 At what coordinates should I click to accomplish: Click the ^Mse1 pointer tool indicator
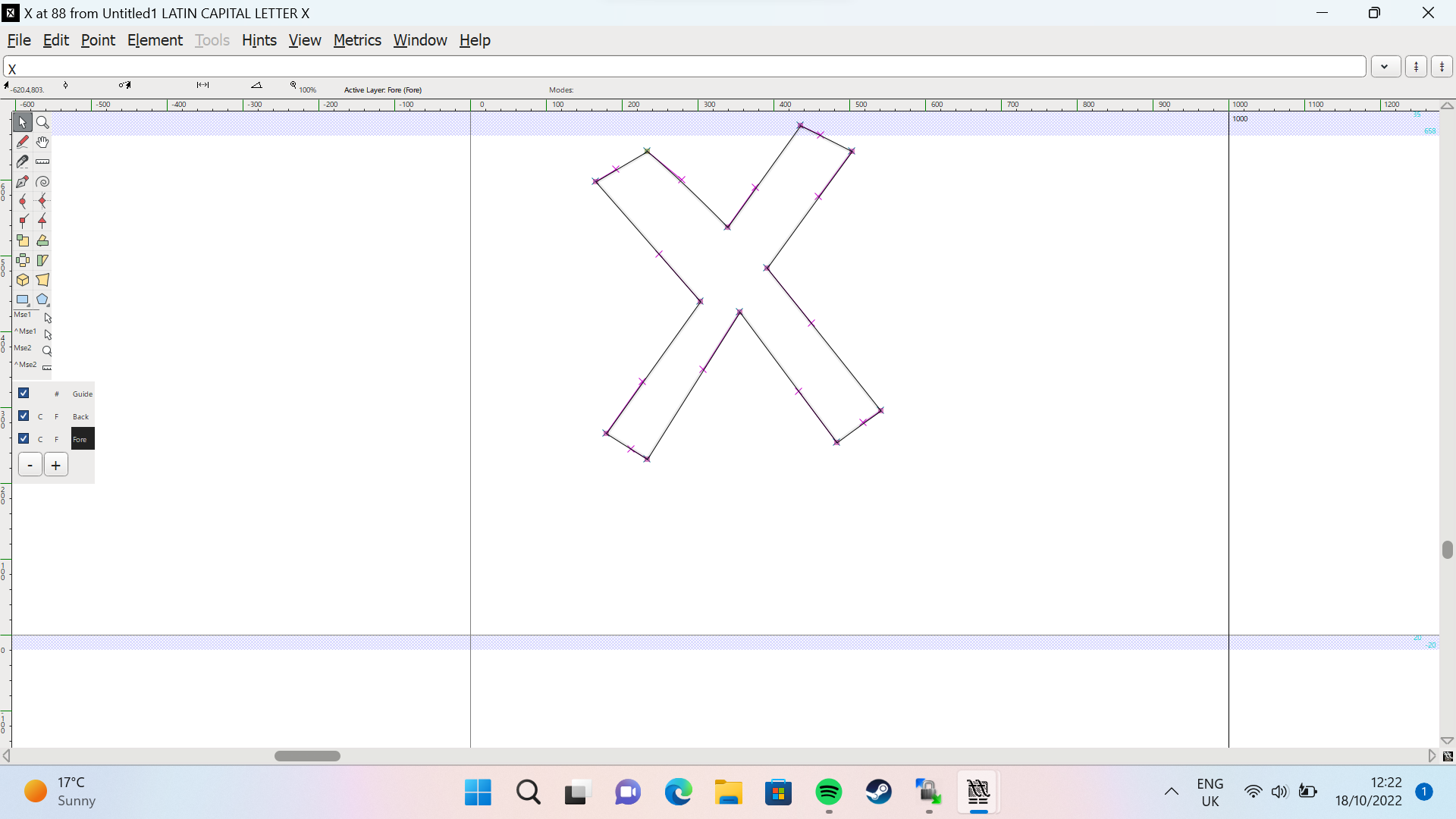(48, 334)
